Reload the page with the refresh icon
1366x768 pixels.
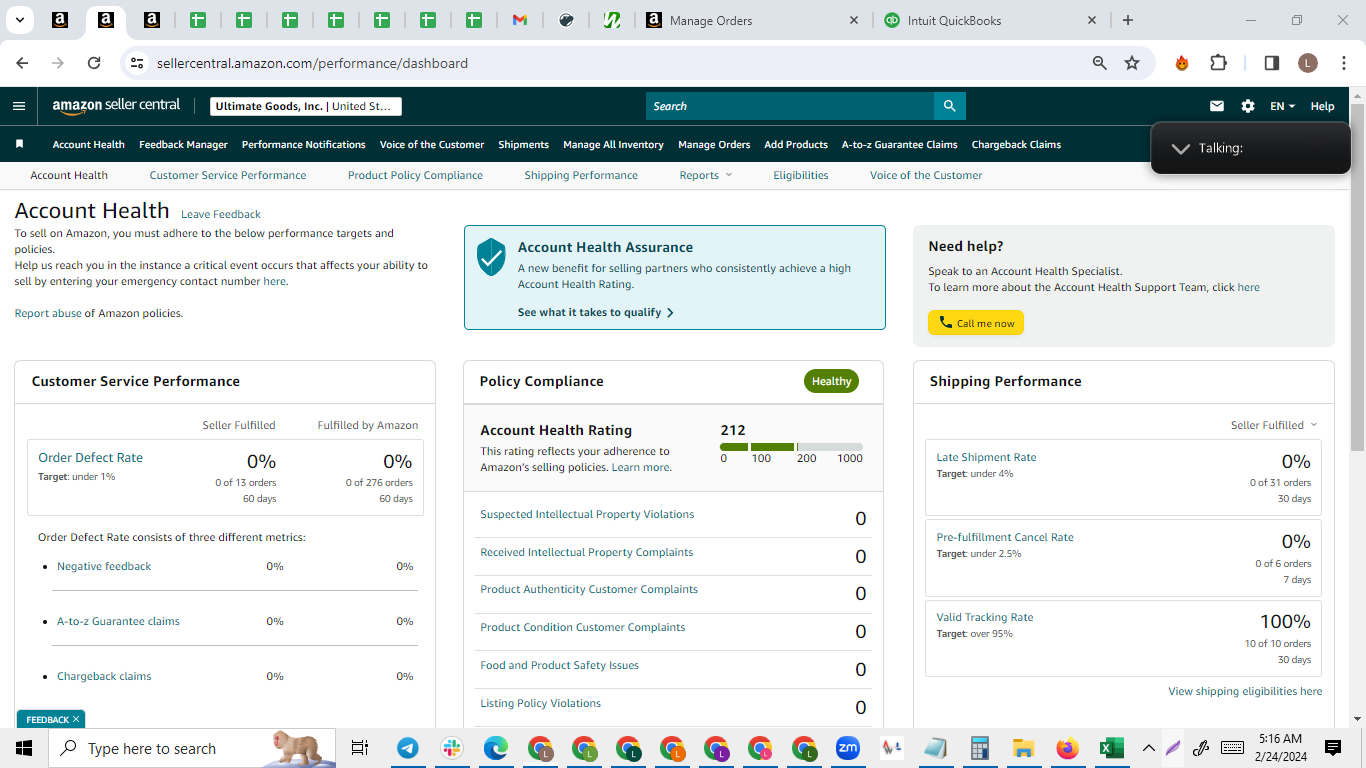94,63
